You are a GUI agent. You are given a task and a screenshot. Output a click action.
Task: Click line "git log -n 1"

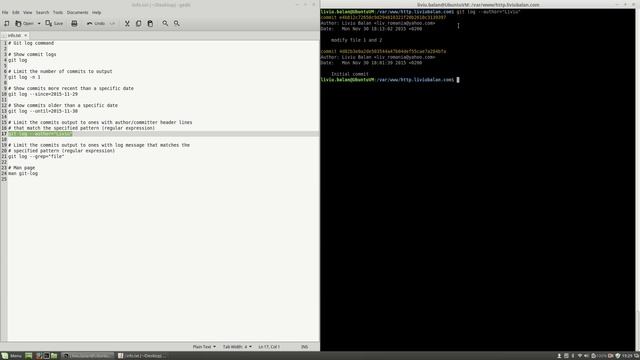24,77
